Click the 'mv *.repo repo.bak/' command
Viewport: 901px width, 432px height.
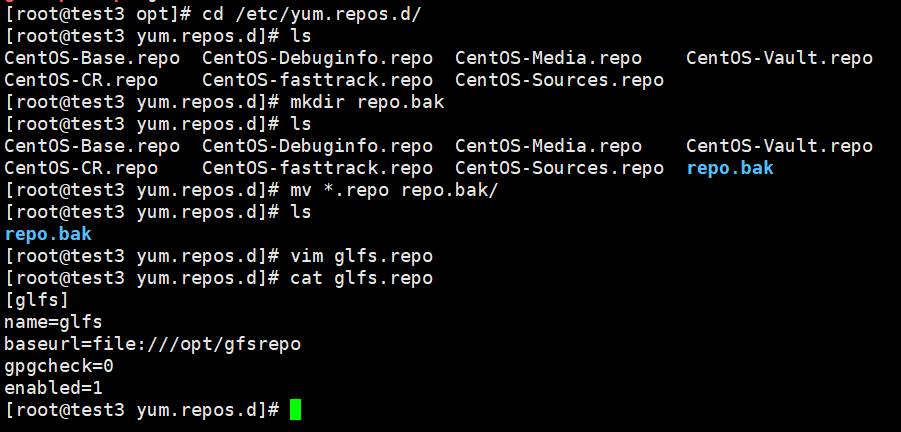pos(394,190)
